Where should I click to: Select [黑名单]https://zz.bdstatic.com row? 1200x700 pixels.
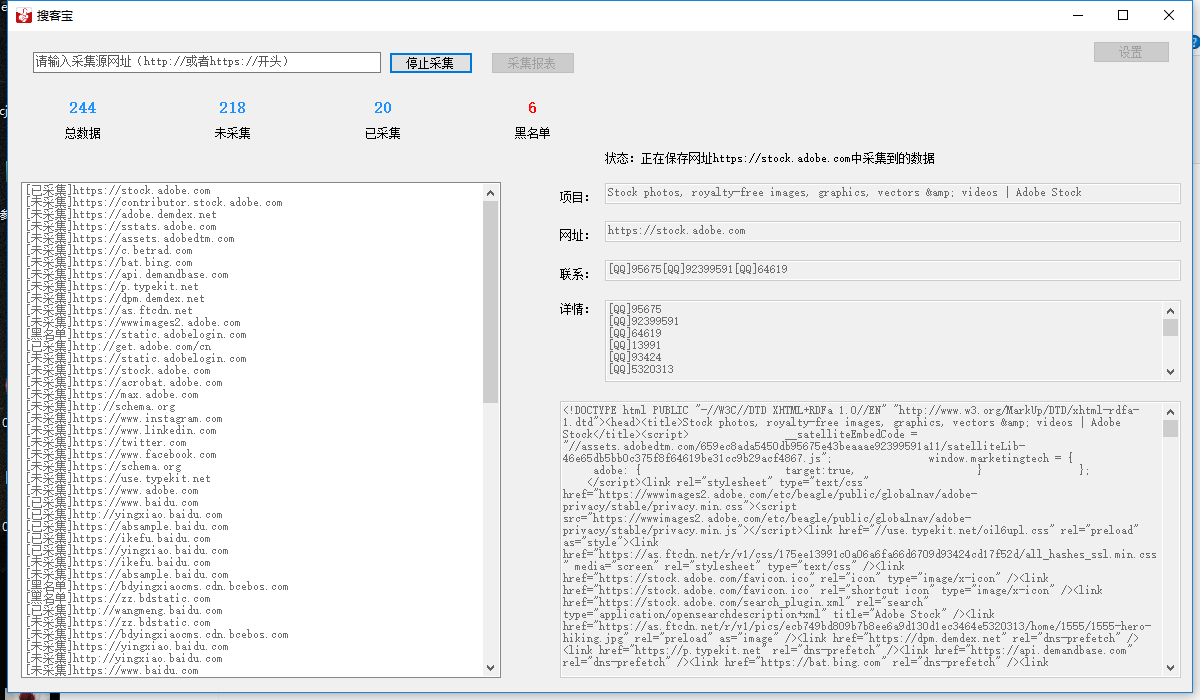(x=254, y=598)
